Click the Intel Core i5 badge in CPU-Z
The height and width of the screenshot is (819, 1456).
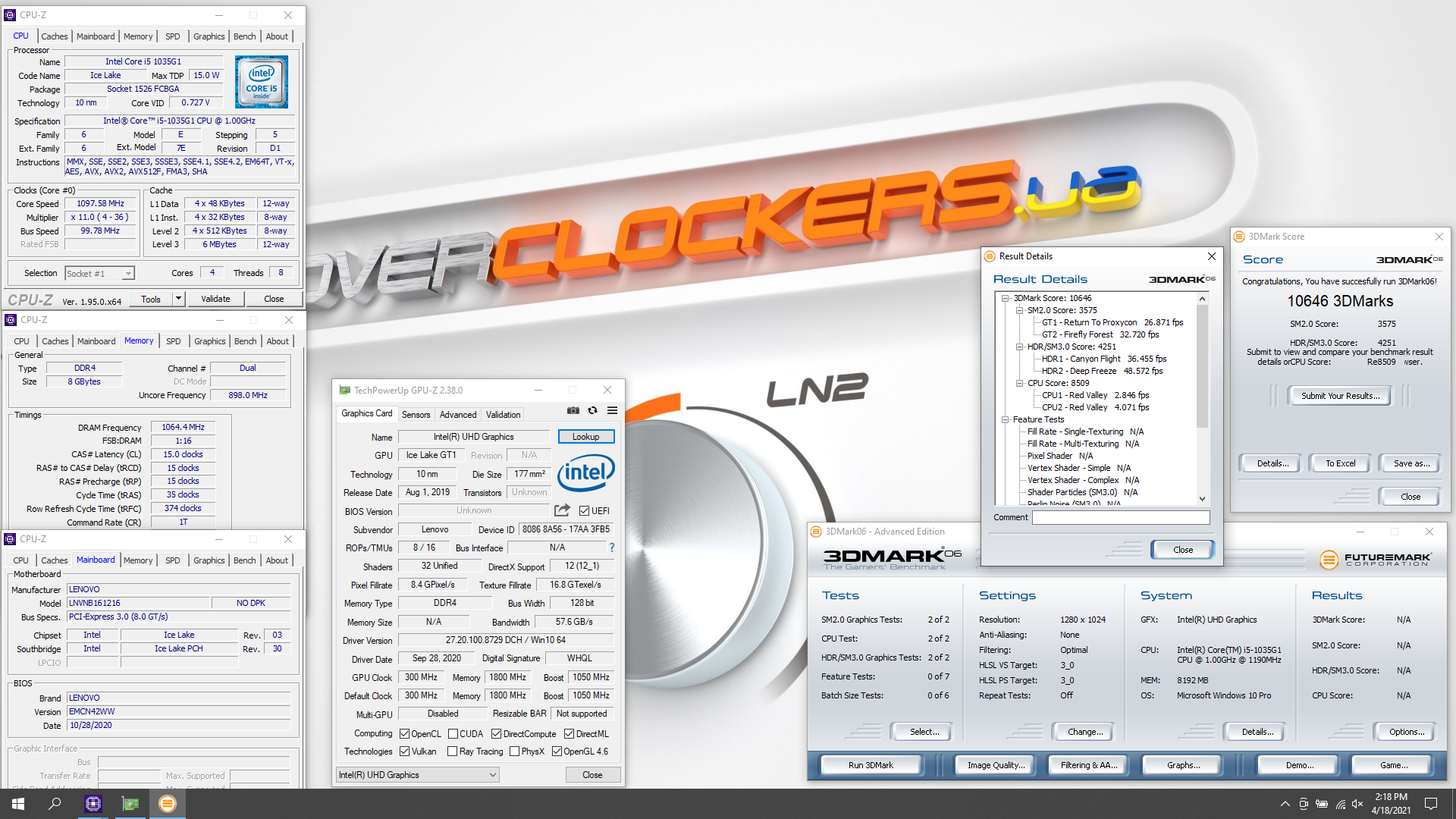[x=262, y=81]
